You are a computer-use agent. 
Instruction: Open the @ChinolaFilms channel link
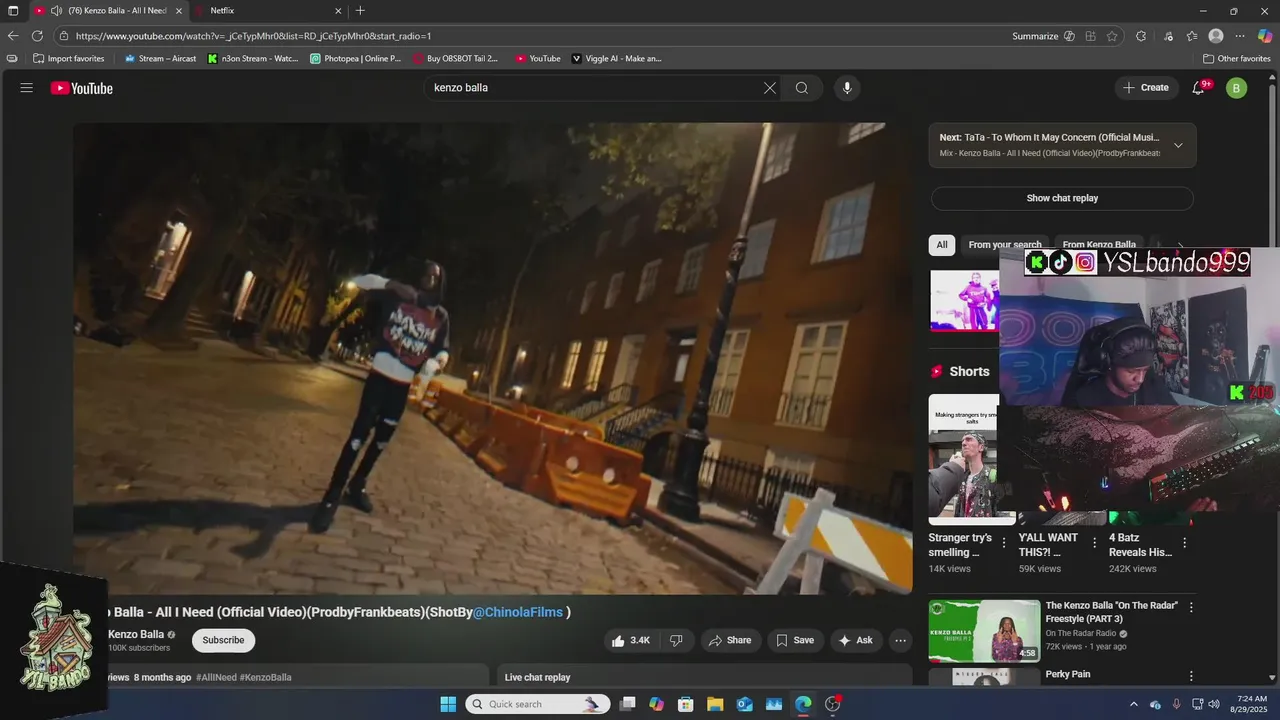518,612
